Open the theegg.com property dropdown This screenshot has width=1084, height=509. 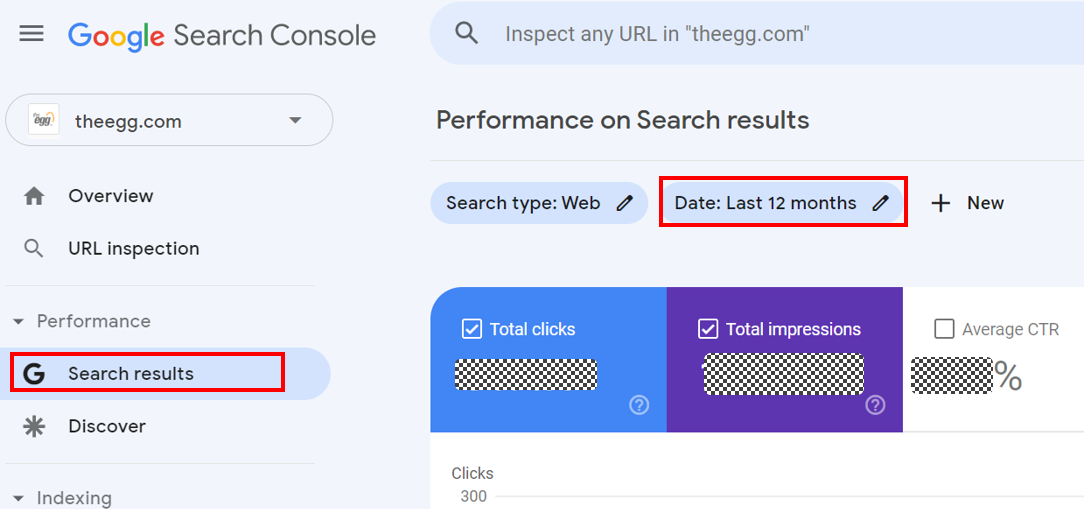[295, 121]
